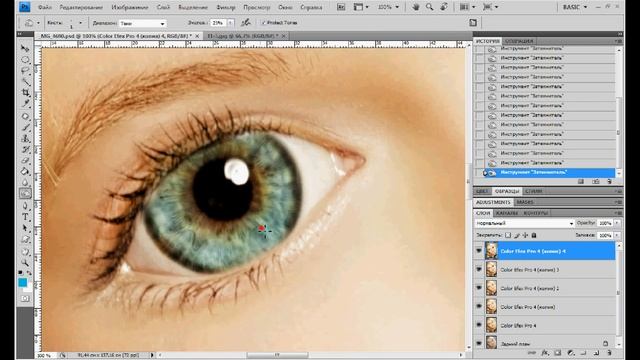Open the Screen Mode button
The image size is (640, 360).
tap(490, 7)
